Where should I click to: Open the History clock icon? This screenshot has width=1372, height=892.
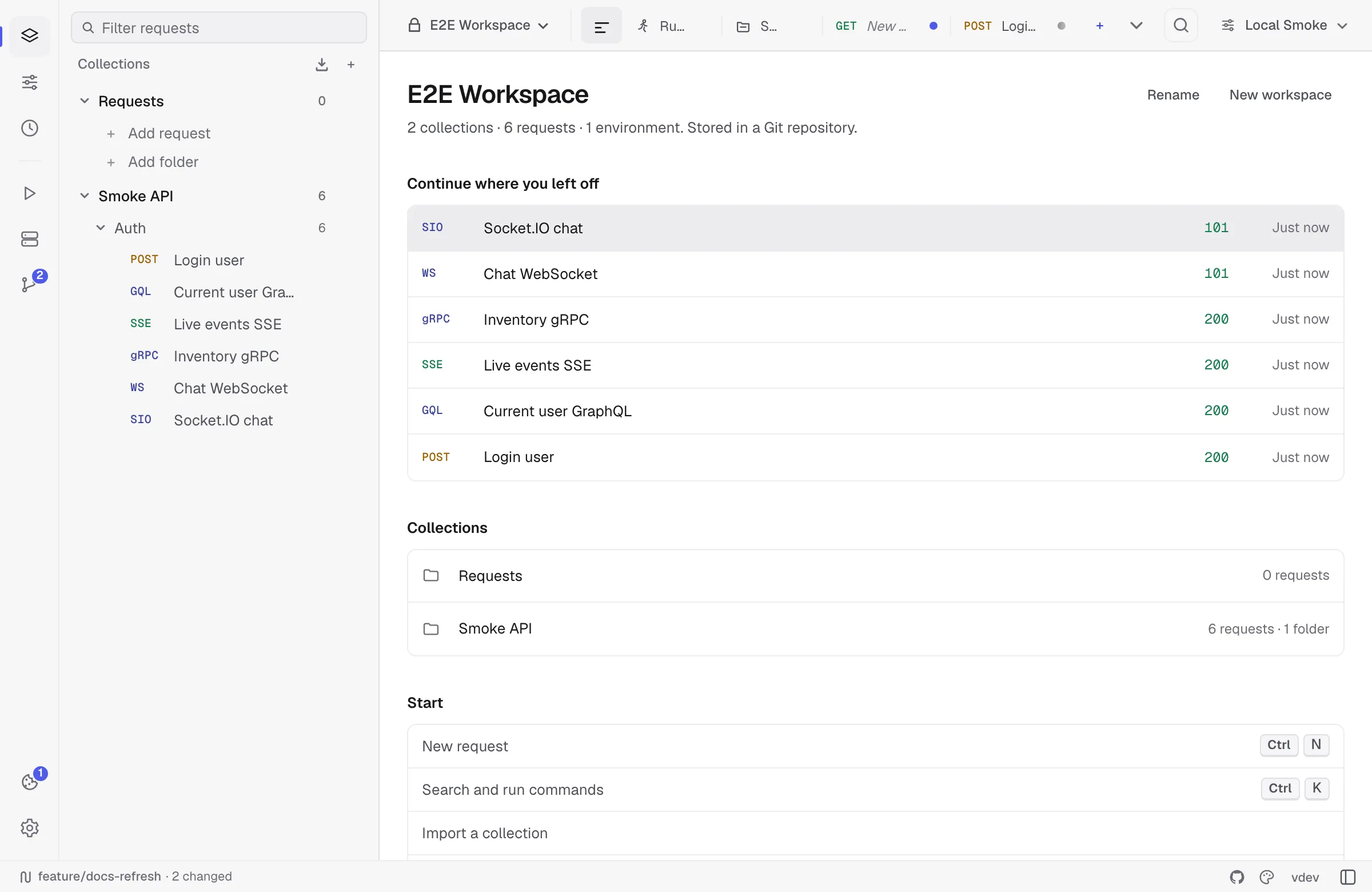click(x=29, y=128)
